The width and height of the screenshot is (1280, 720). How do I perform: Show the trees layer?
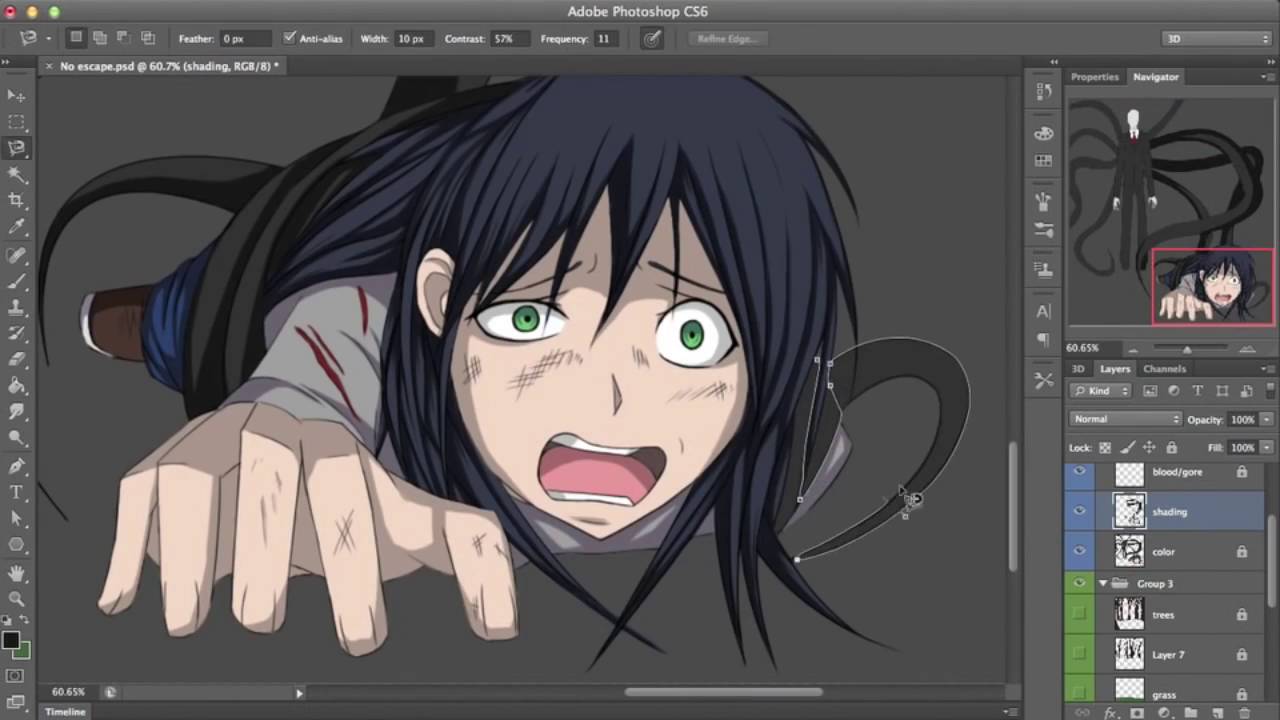point(1079,615)
